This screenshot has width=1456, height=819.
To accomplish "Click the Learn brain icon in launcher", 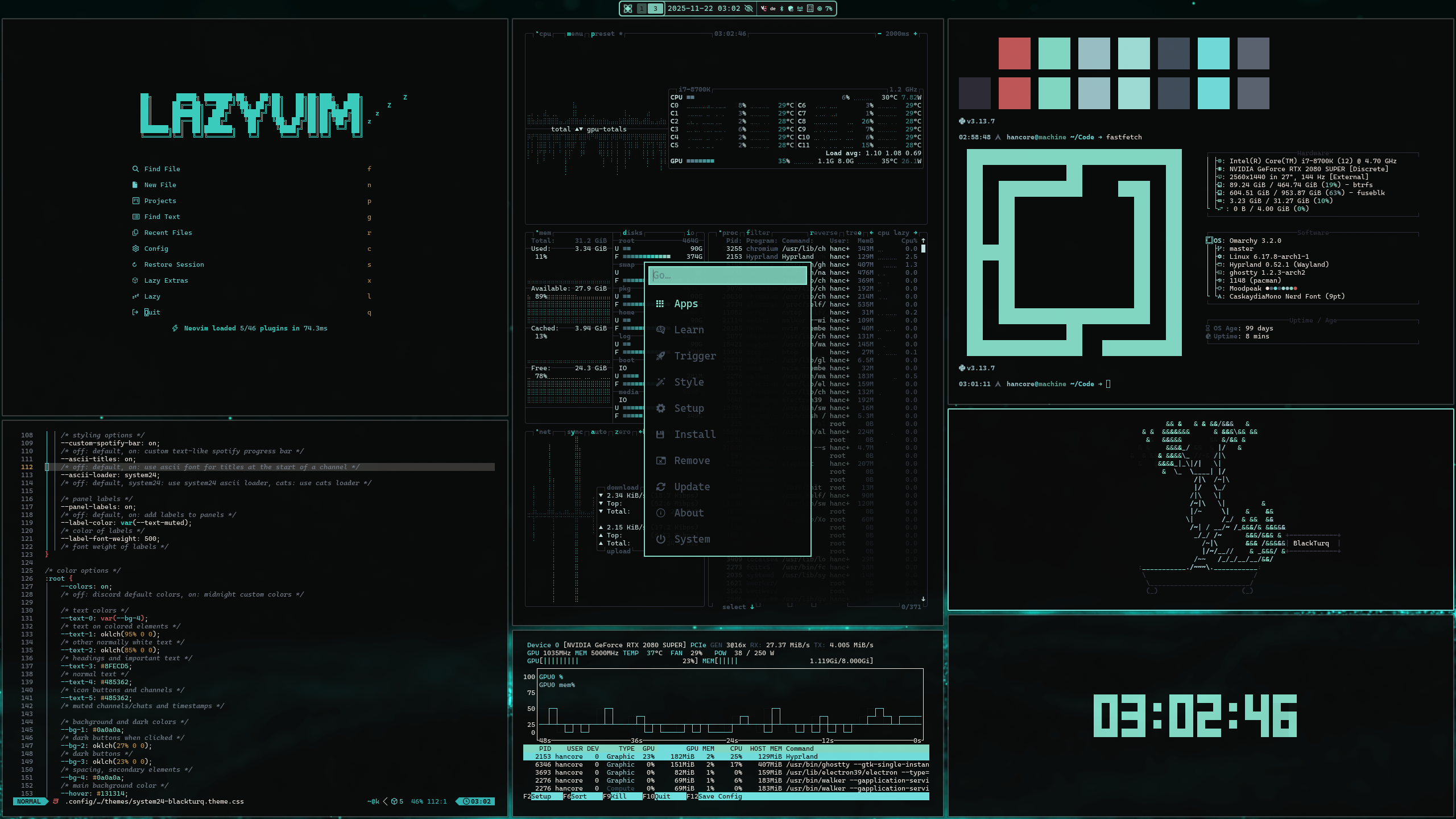I will (660, 330).
